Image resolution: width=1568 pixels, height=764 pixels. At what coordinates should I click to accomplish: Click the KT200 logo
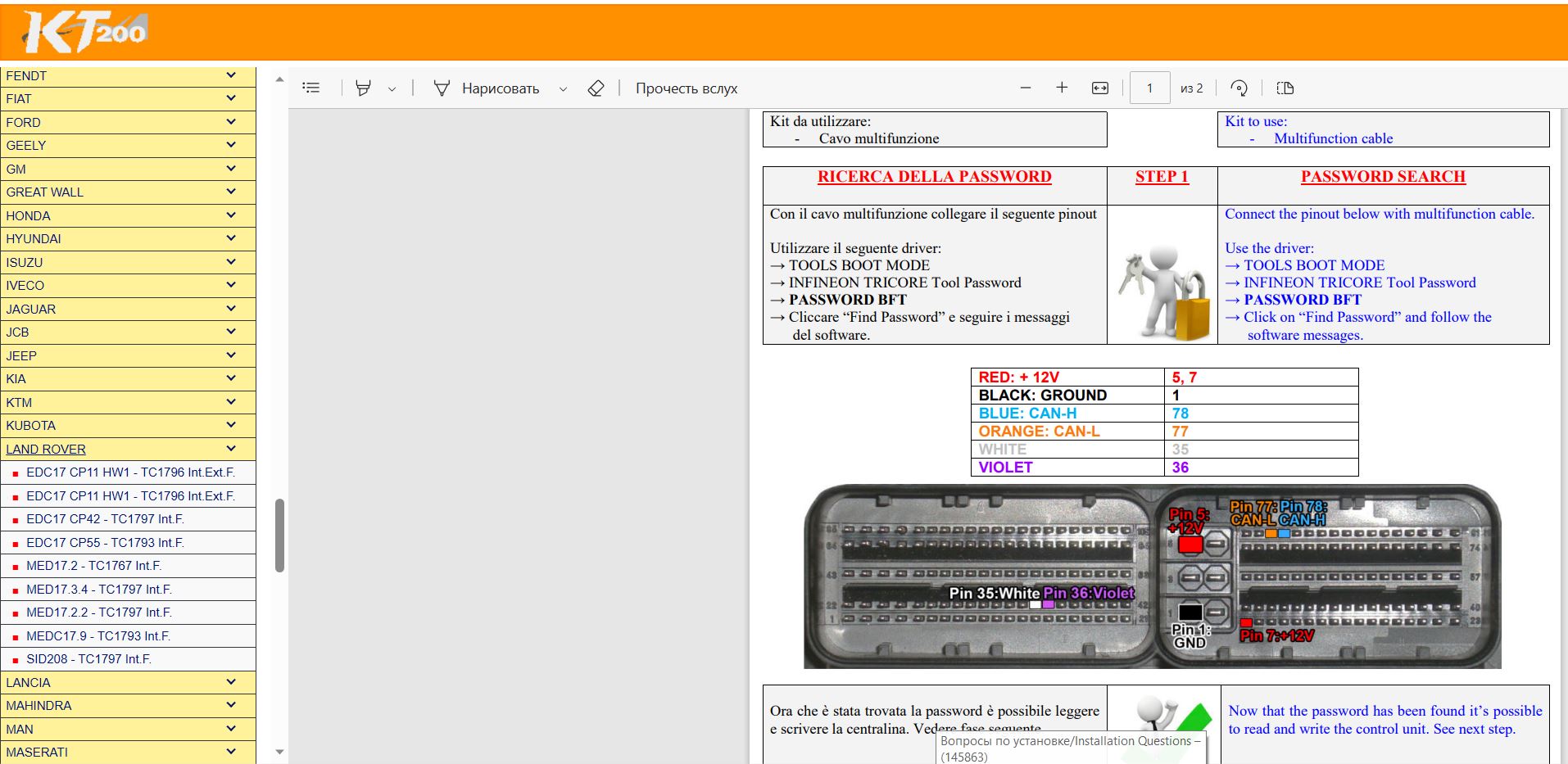tap(85, 32)
